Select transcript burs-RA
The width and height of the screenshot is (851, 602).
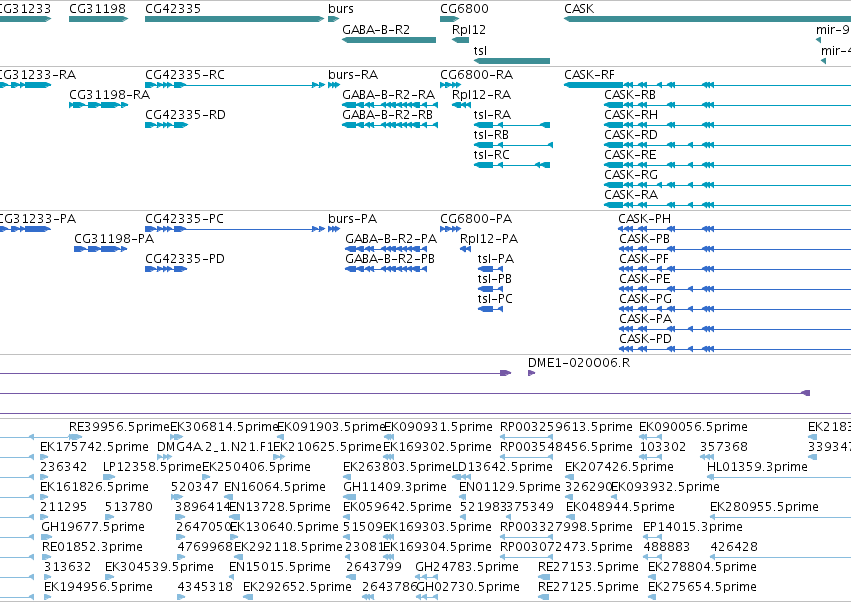(x=334, y=85)
